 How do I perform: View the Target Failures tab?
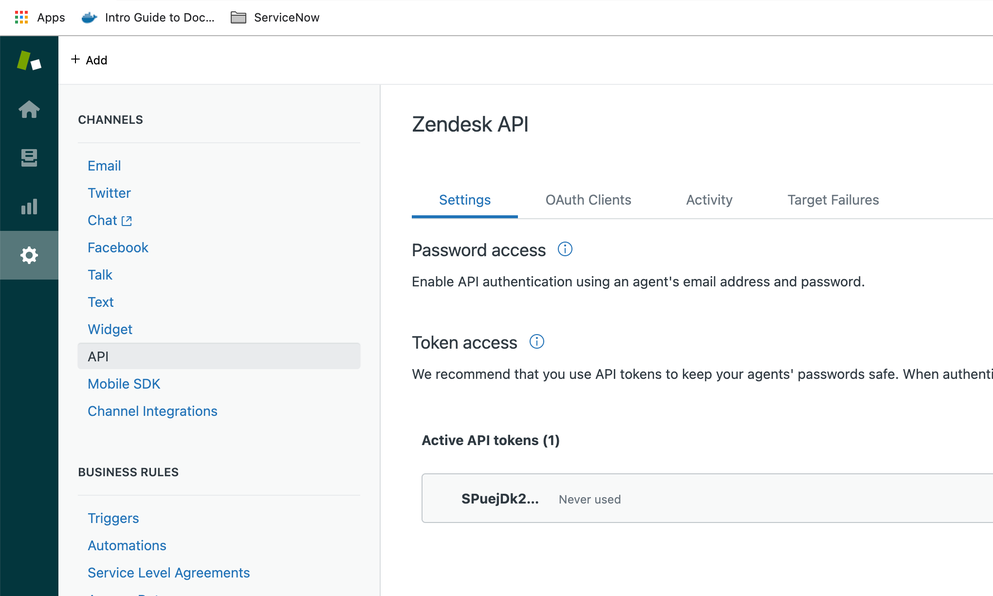point(833,199)
